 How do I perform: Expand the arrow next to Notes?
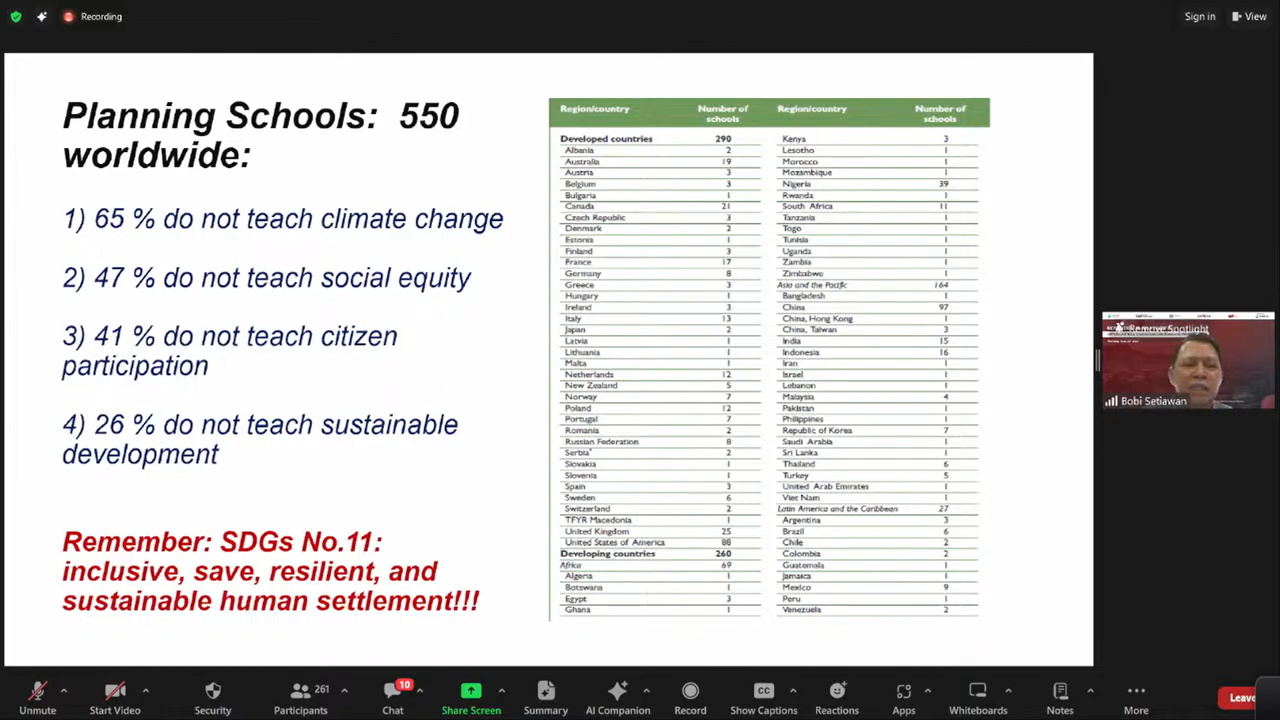tap(1090, 691)
